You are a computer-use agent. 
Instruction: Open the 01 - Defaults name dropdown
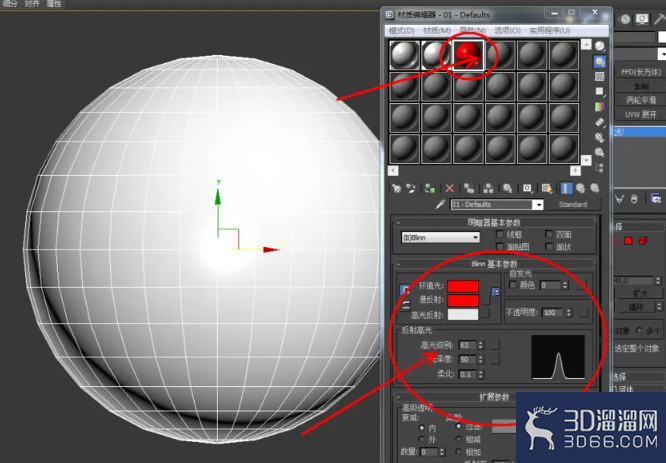[538, 205]
